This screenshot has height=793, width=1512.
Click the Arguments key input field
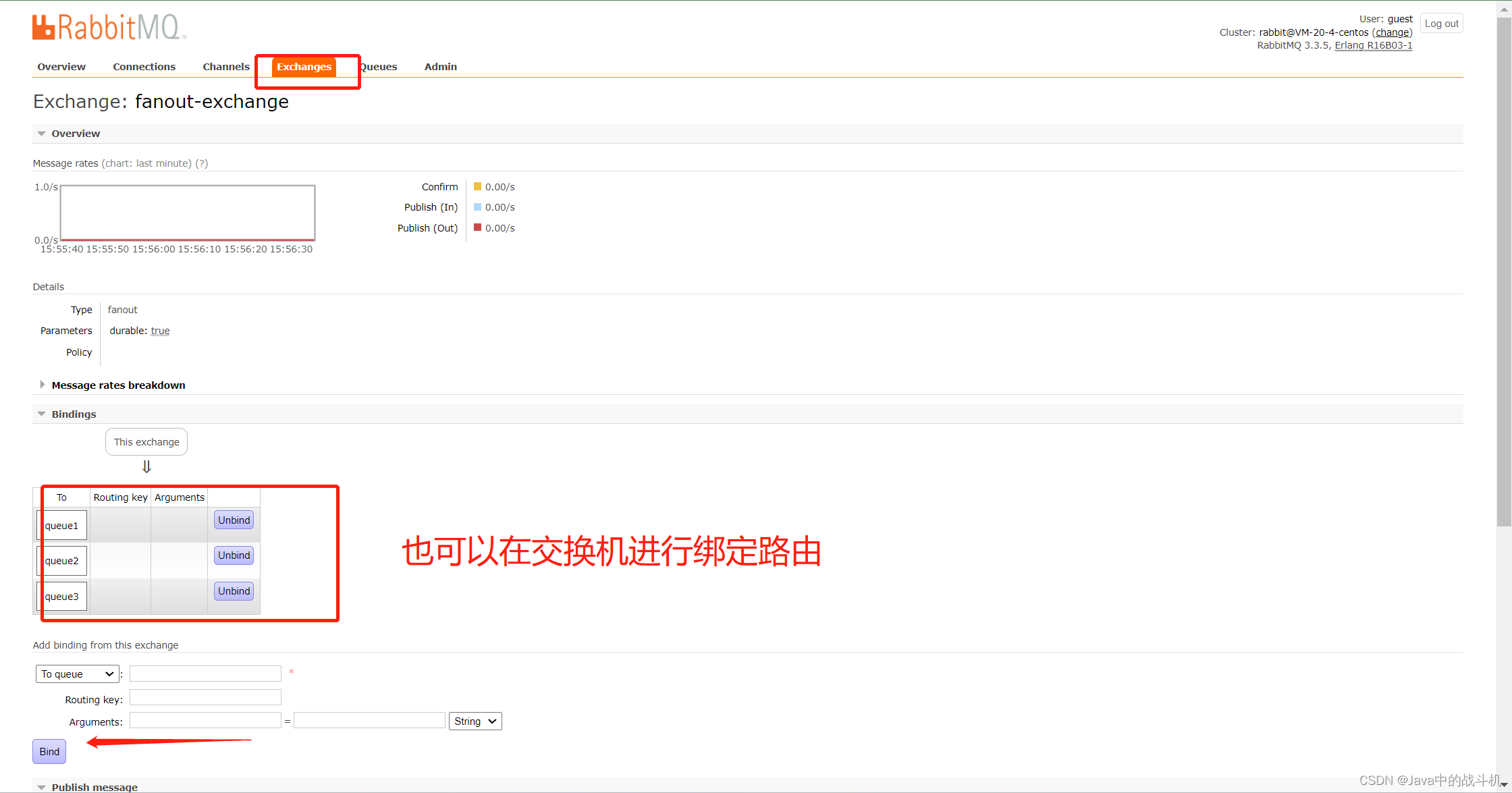pos(205,720)
